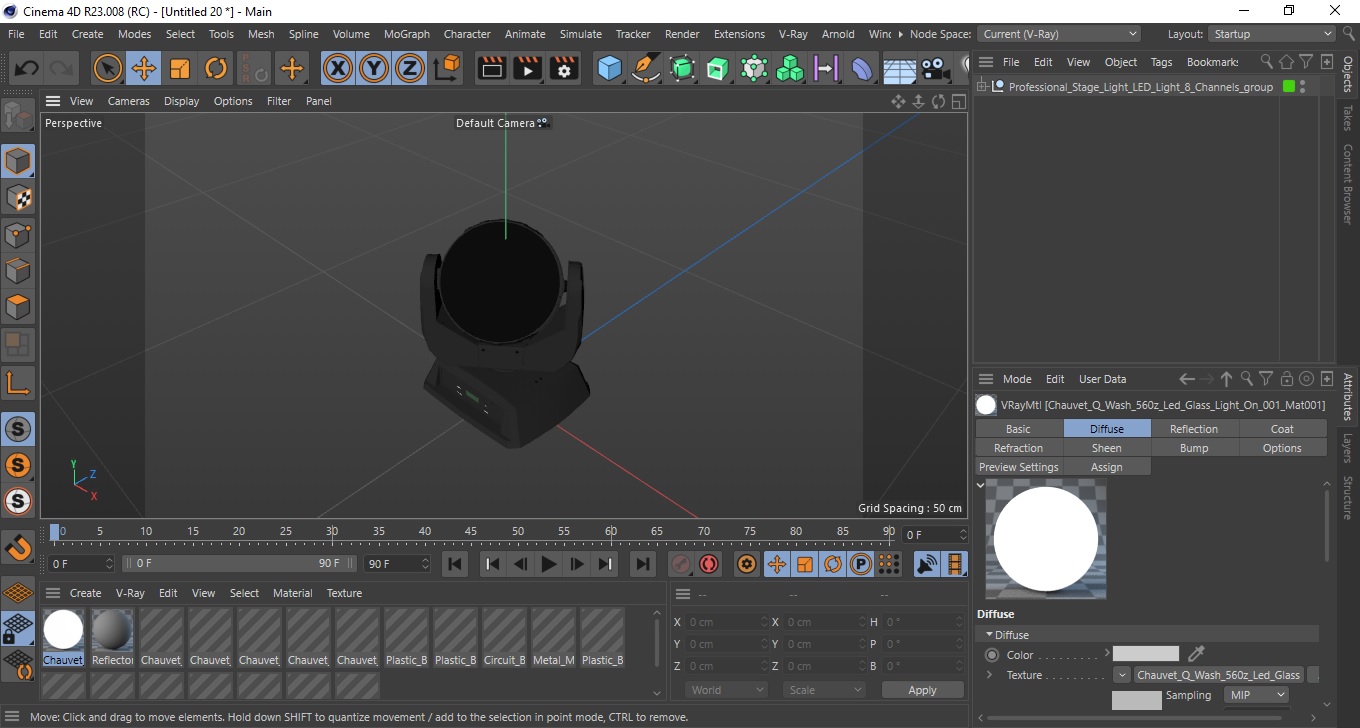Click the Assign tab button

coord(1106,467)
